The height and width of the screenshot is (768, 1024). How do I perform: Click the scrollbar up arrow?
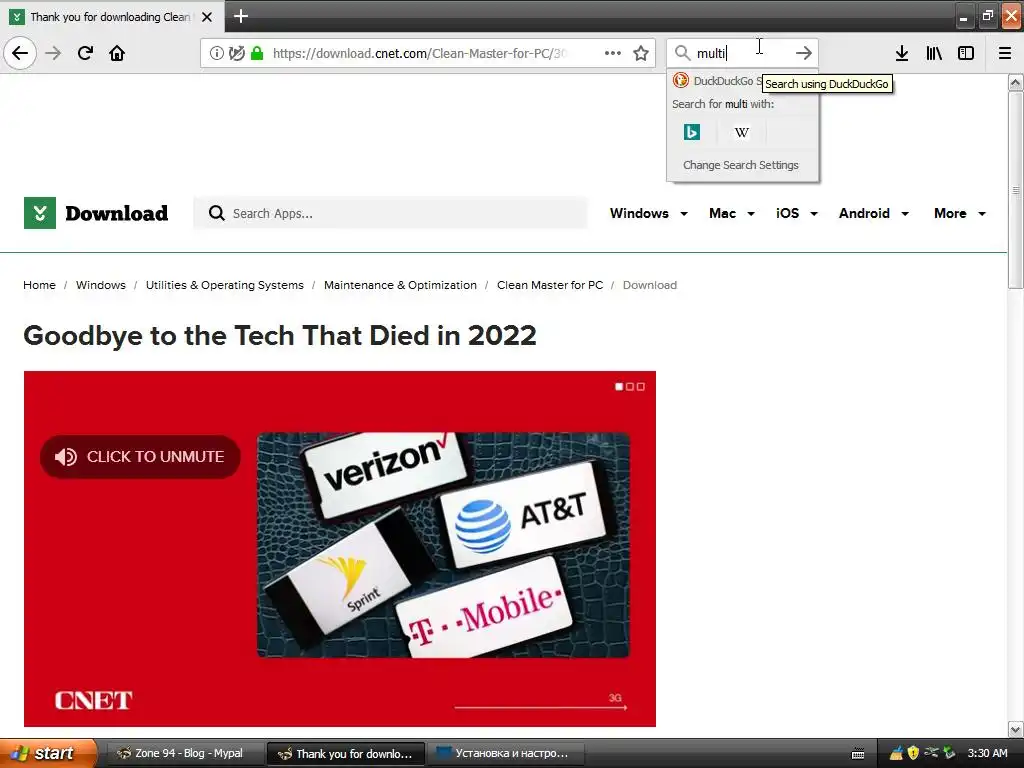pyautogui.click(x=1016, y=82)
